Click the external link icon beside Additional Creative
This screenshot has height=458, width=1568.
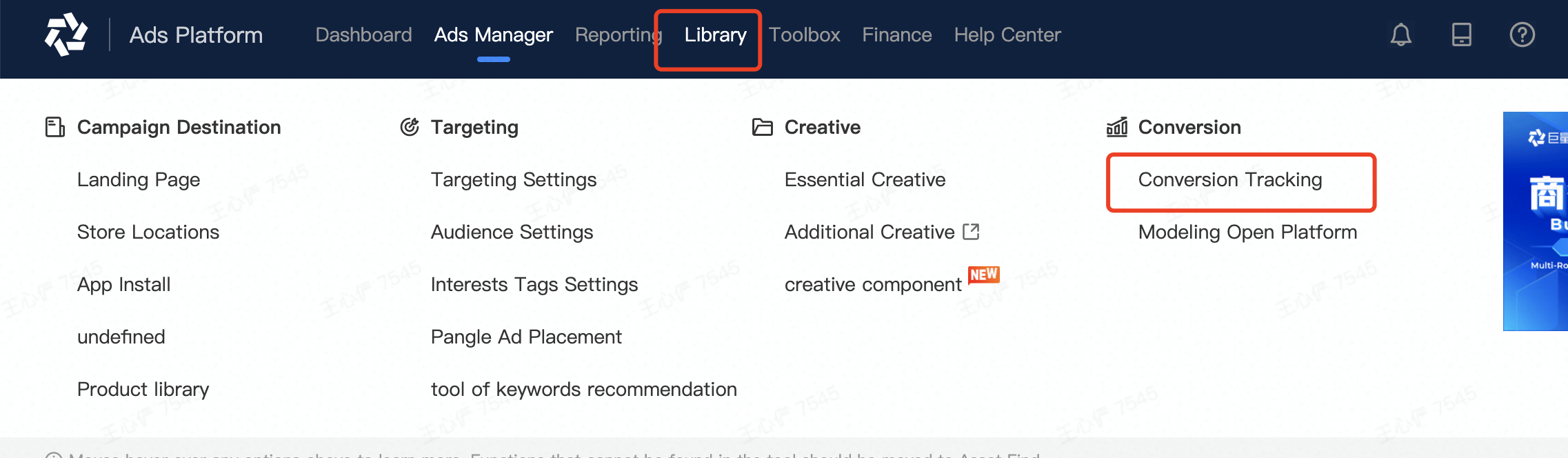click(x=971, y=232)
